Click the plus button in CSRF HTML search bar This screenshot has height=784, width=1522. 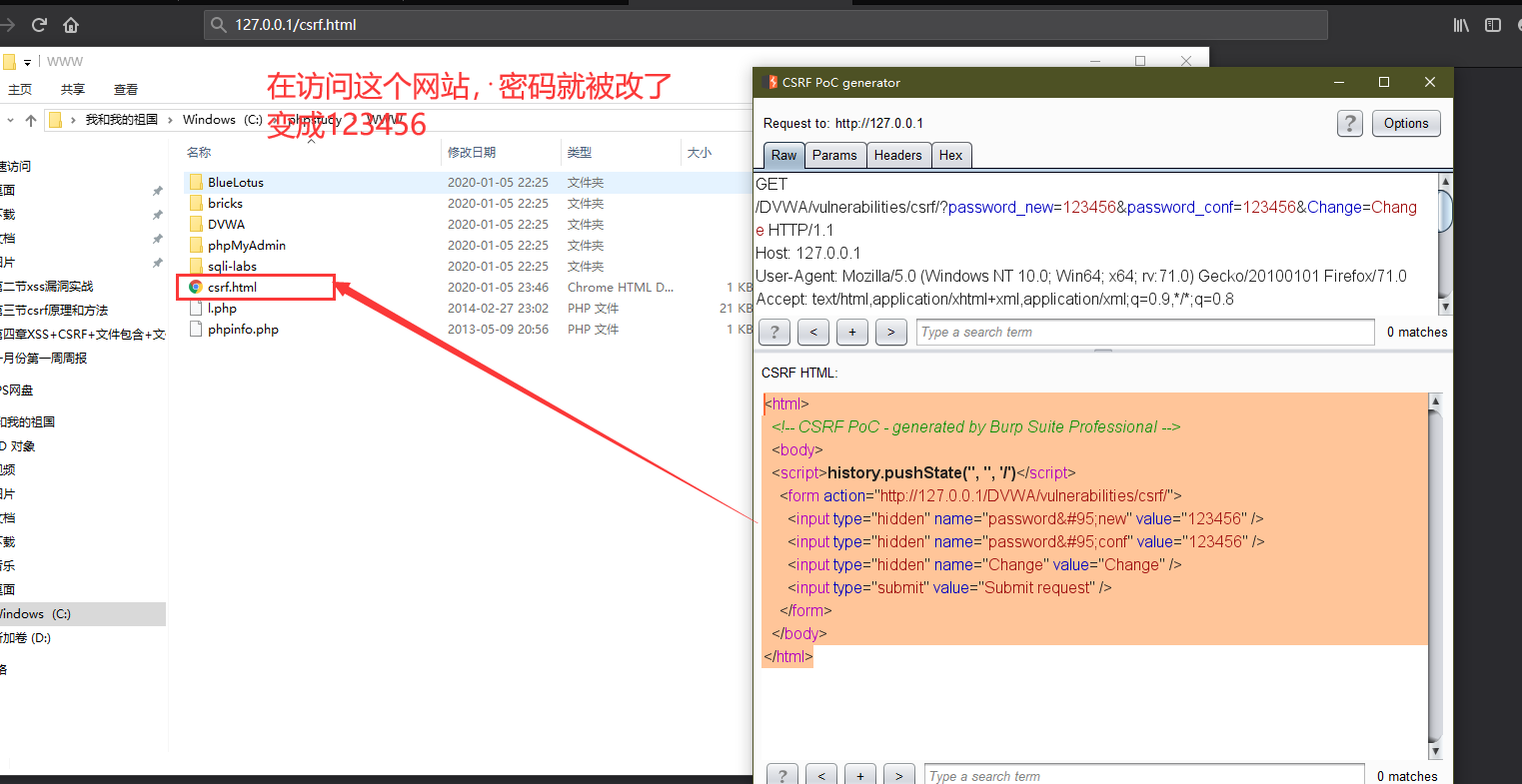pyautogui.click(x=860, y=776)
